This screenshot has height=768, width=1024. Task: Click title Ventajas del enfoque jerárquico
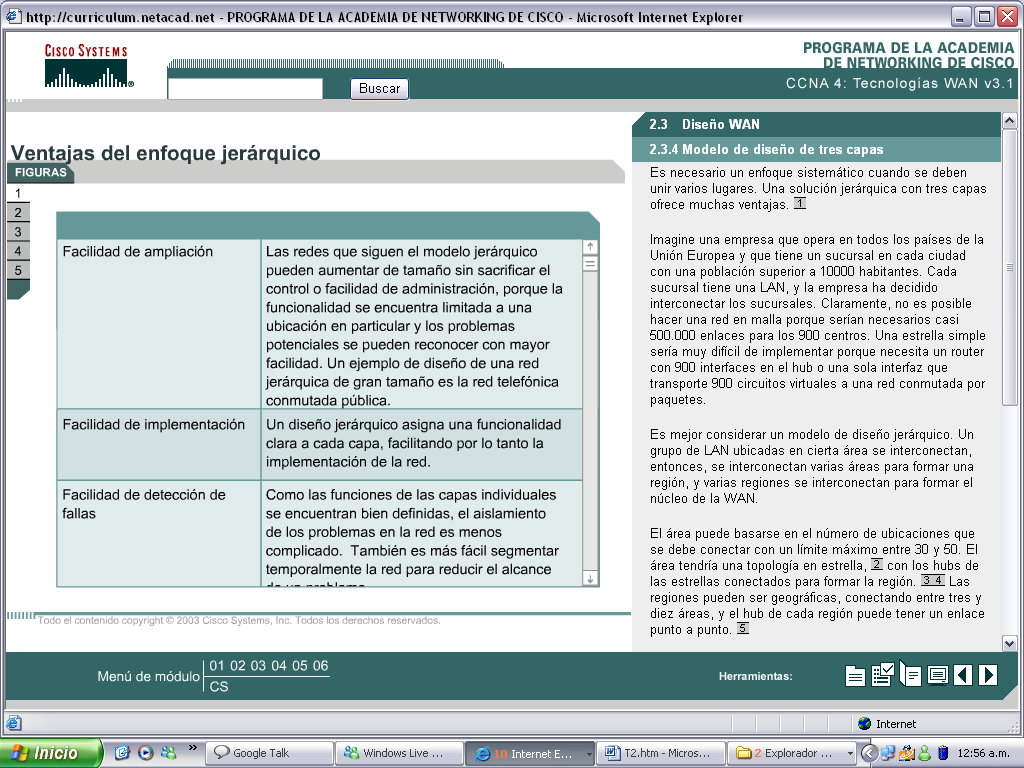click(166, 153)
